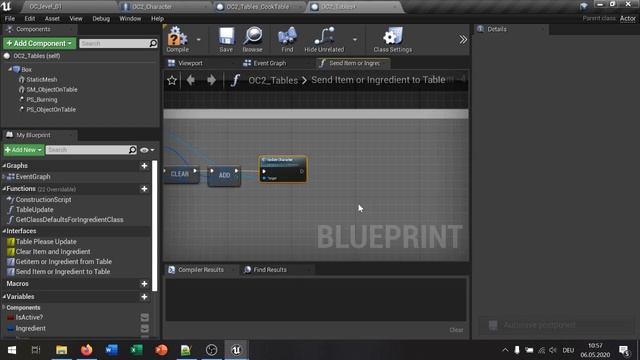Collapse the Variables section

coord(4,297)
